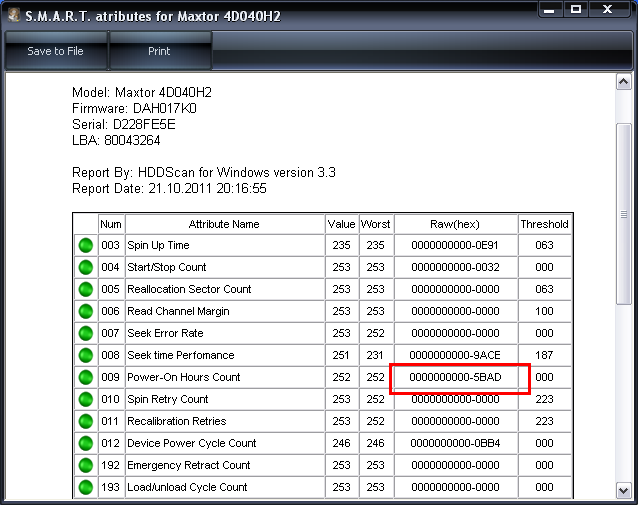This screenshot has height=505, width=638.
Task: Click value 246 in Device Power Cycle row
Action: pos(341,443)
